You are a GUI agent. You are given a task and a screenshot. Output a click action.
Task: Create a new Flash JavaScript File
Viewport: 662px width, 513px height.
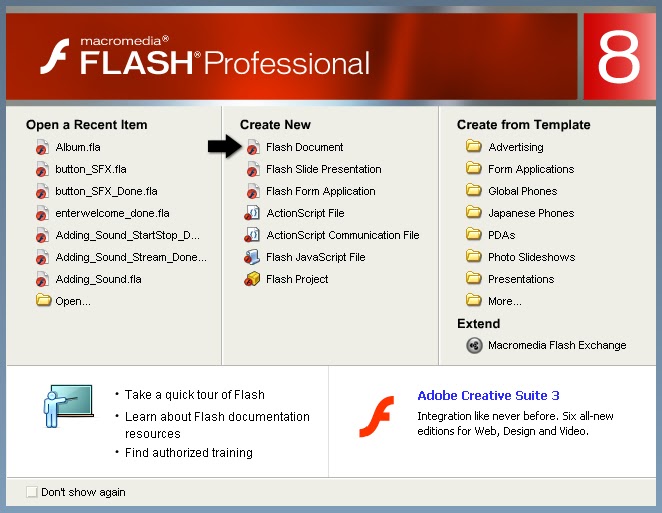[x=315, y=257]
